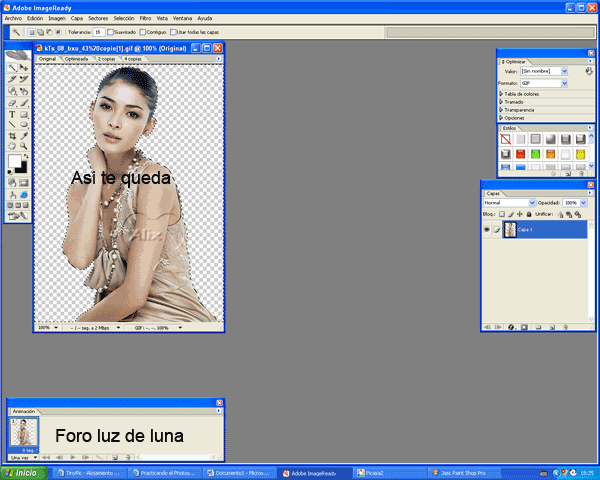Enable the Contiguo checkbox
This screenshot has width=600, height=480.
point(143,32)
